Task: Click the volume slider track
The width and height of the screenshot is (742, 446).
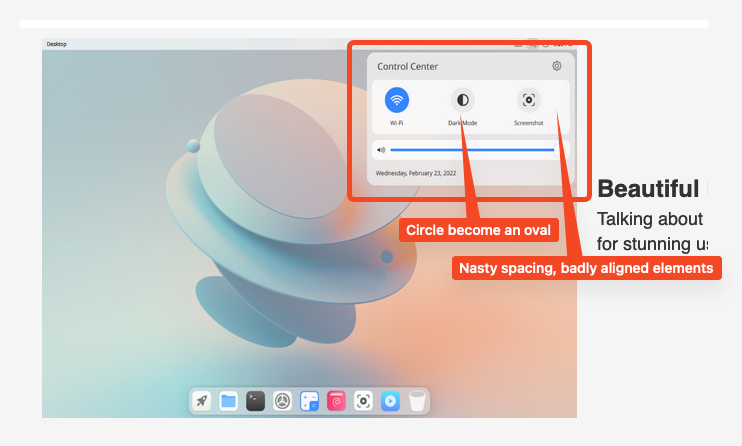Action: click(x=471, y=150)
